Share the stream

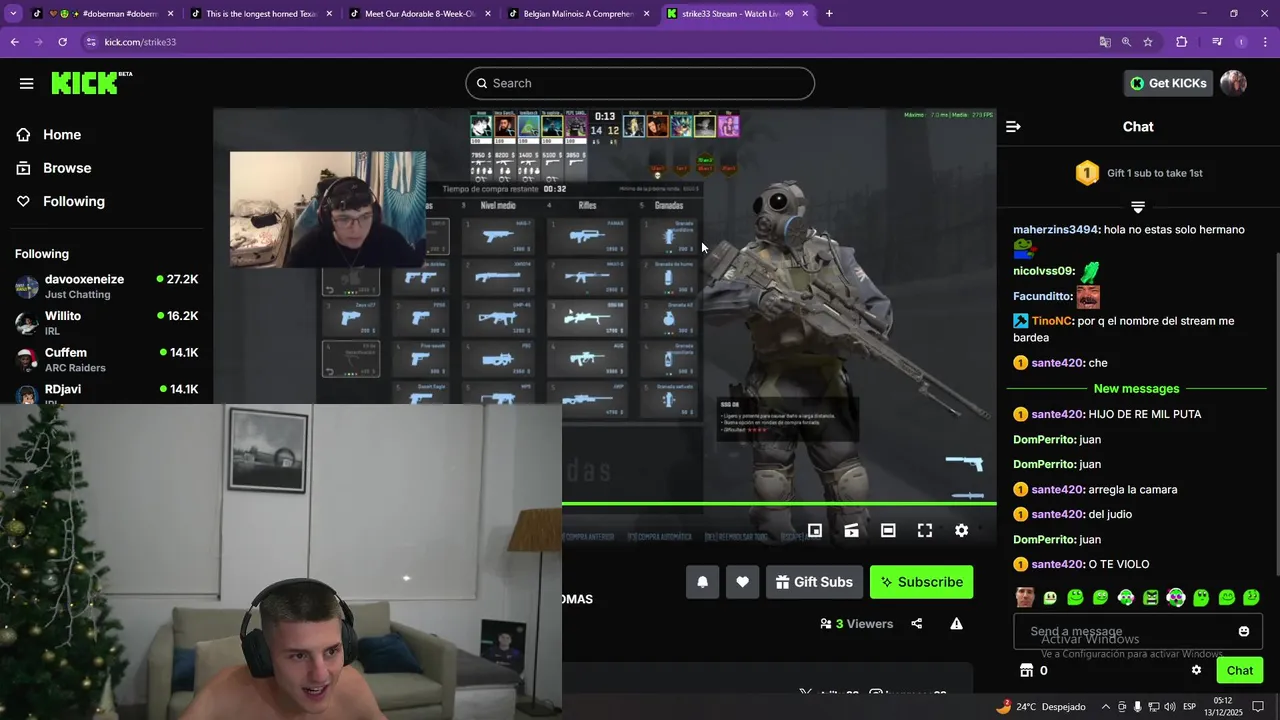point(917,624)
